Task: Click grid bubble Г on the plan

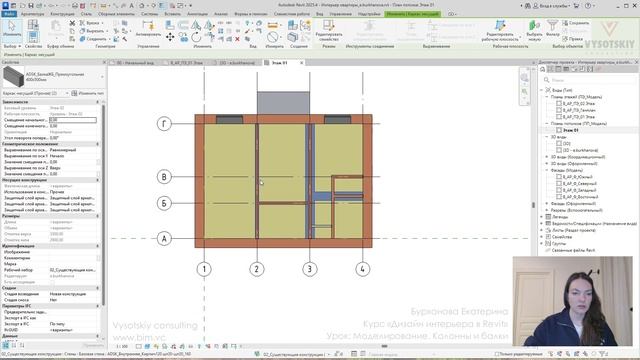Action: [x=164, y=124]
